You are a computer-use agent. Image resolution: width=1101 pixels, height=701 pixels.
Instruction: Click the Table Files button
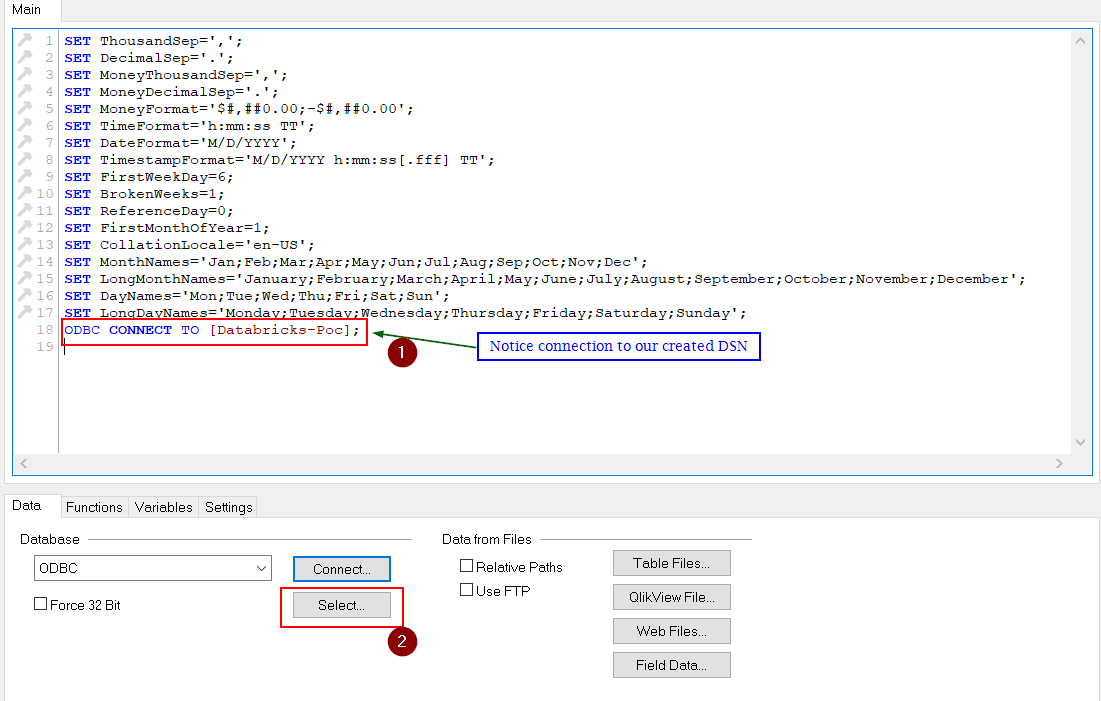point(671,562)
